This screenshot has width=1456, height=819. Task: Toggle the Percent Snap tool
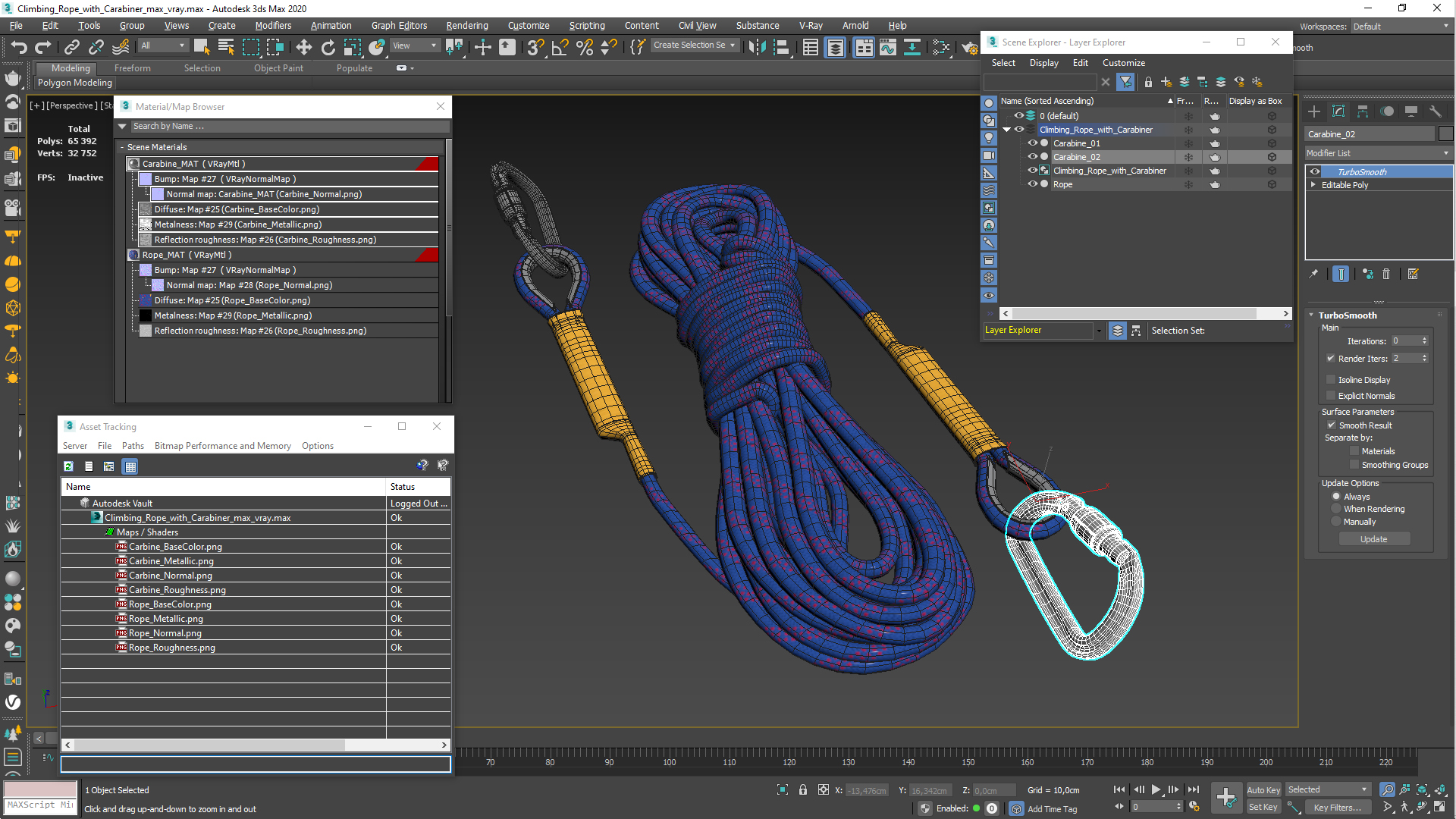tap(585, 47)
